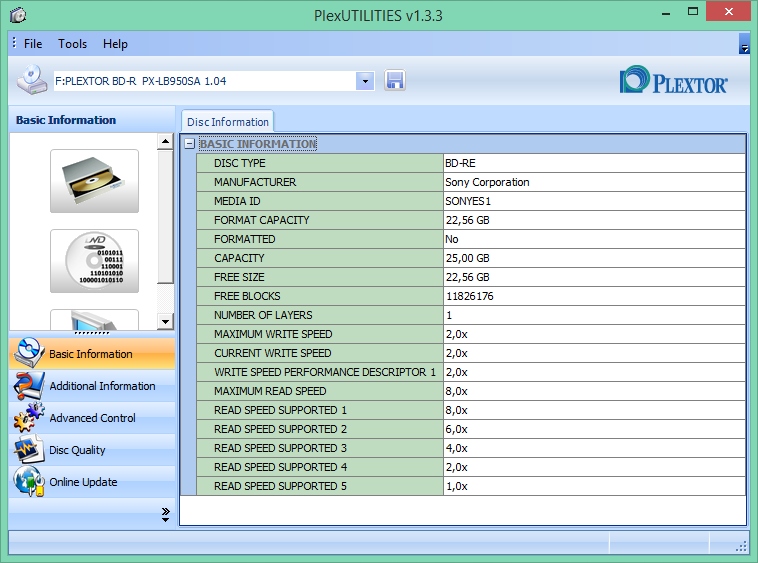758x563 pixels.
Task: Select the 4,0x read speed value
Action: [594, 448]
